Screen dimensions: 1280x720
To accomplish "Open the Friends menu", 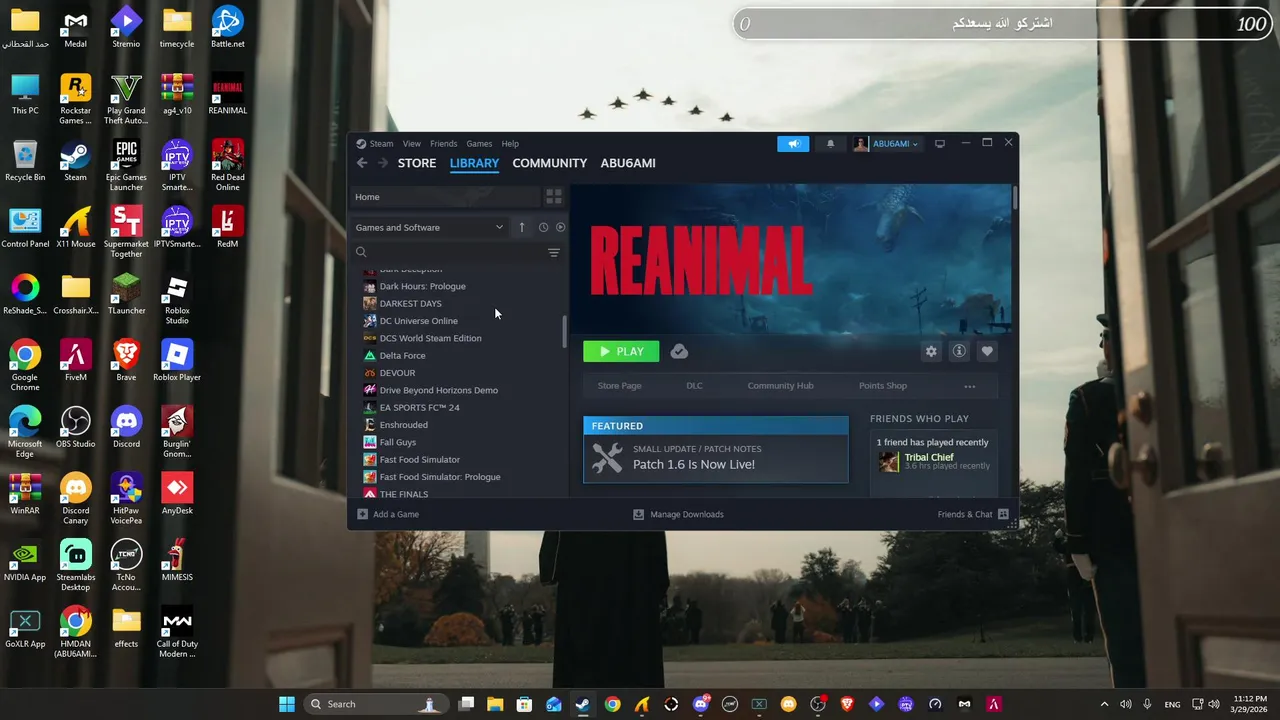I will point(443,144).
